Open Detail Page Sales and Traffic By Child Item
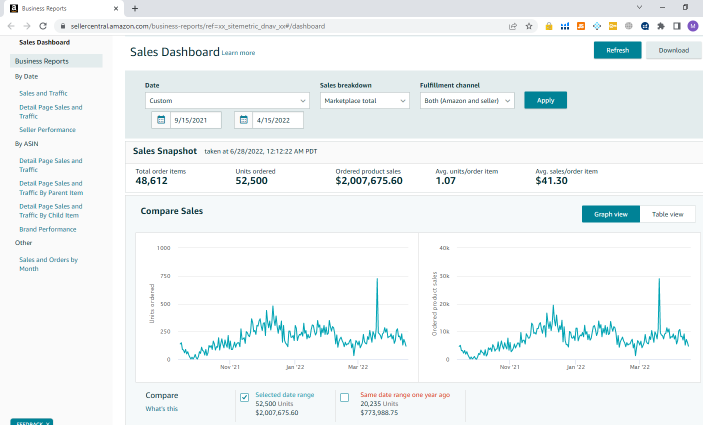Viewport: 703px width, 425px height. 51,211
